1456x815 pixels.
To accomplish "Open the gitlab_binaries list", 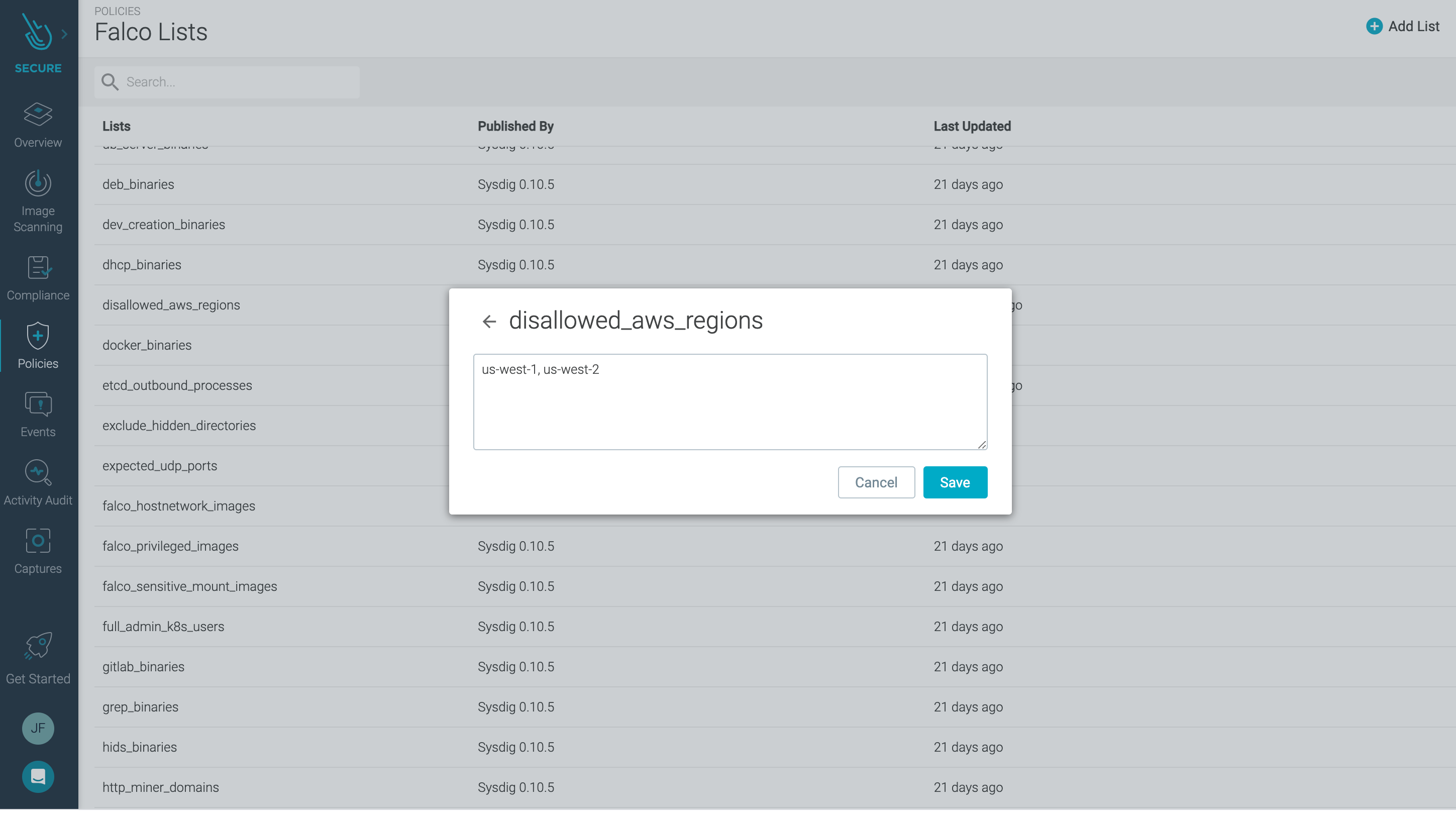I will (x=774, y=666).
